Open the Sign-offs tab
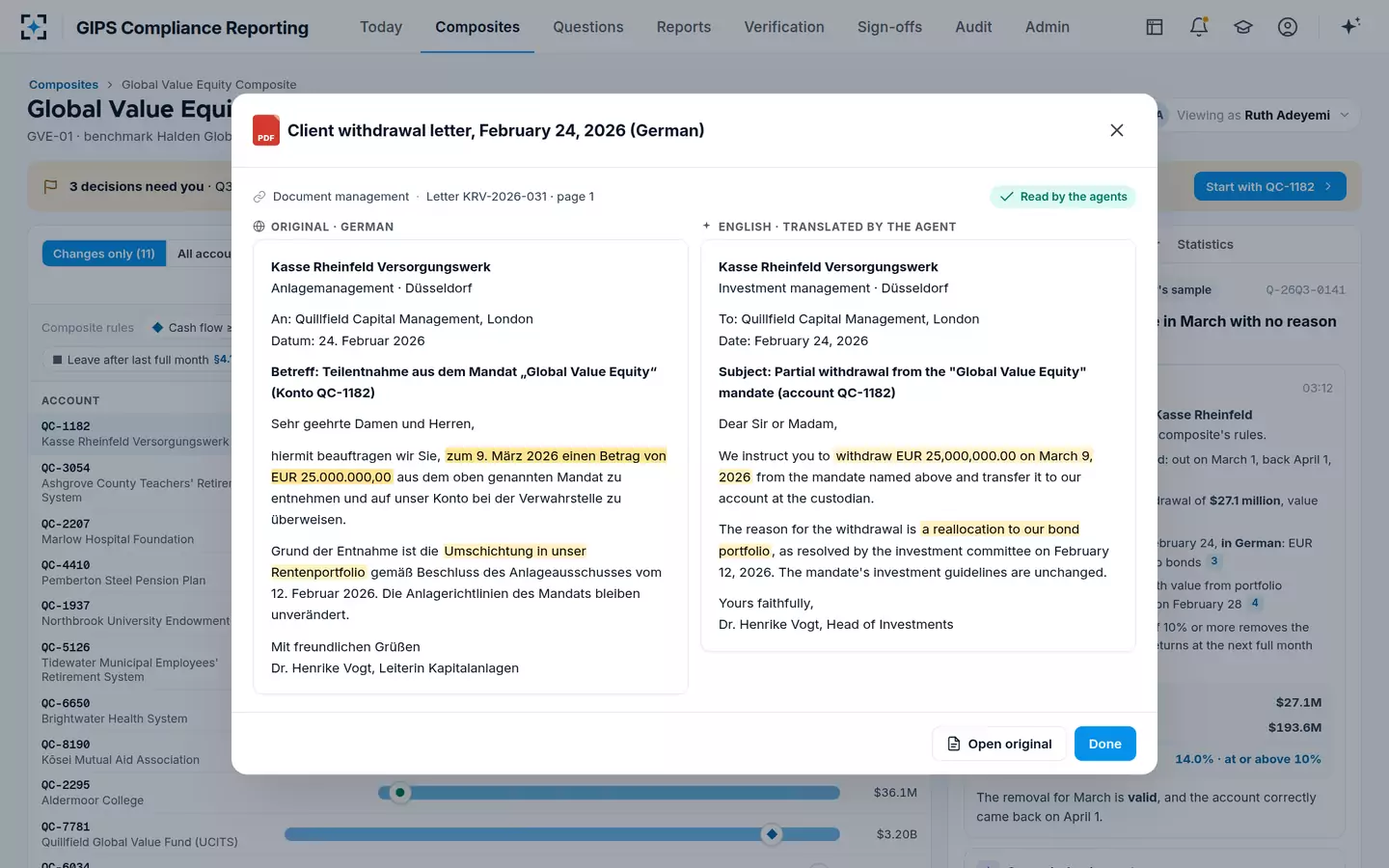The image size is (1389, 868). click(889, 27)
